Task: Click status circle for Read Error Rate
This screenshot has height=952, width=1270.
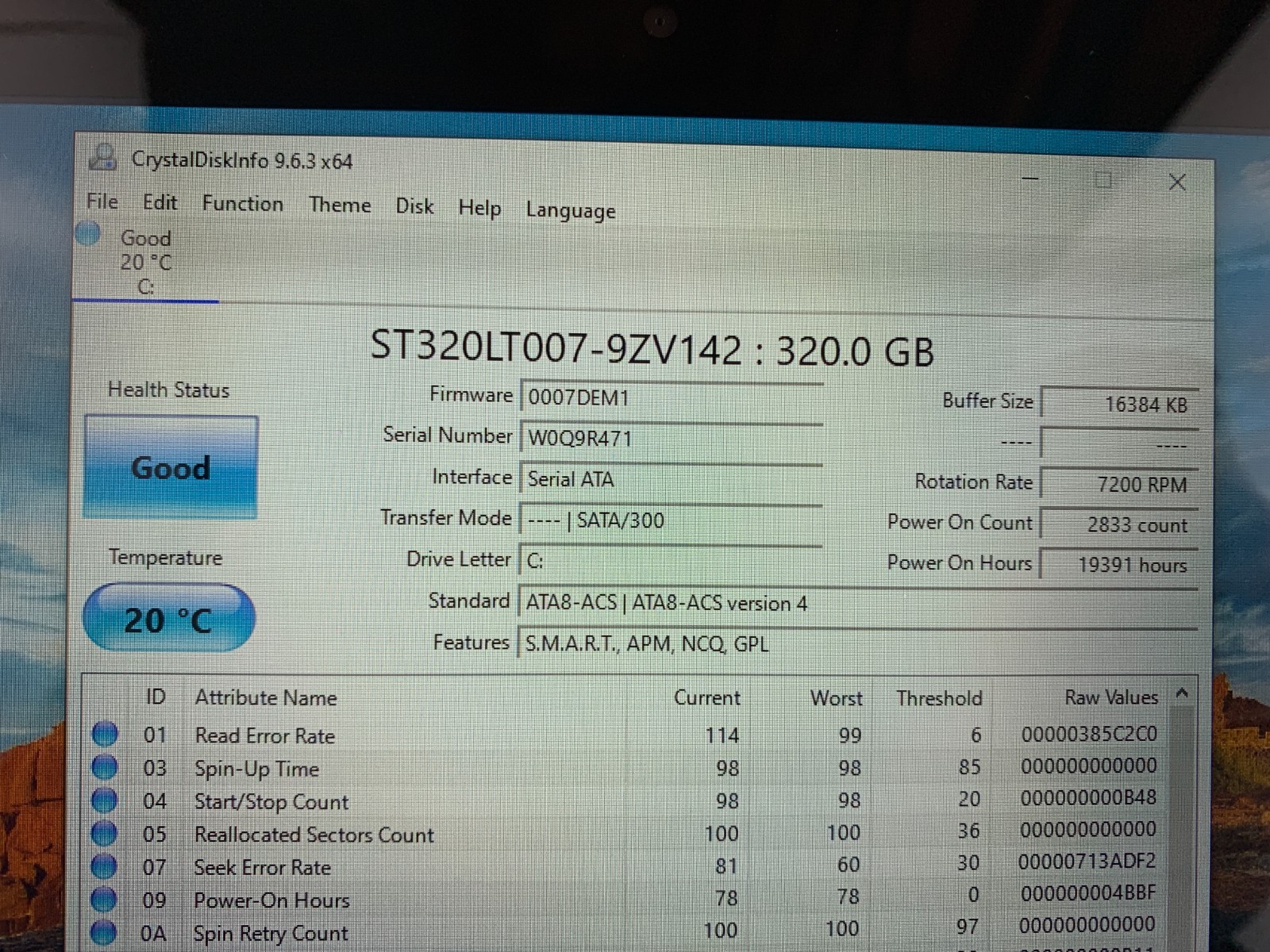Action: 105,734
